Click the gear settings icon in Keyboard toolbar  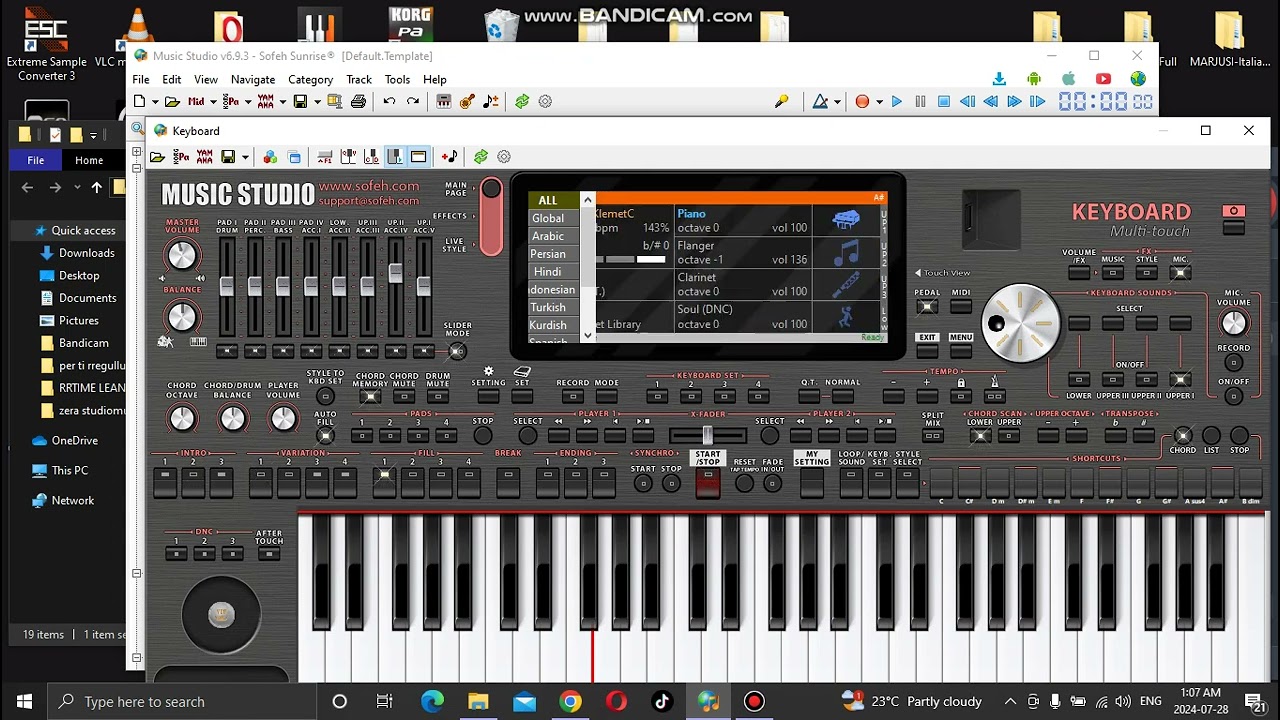504,157
